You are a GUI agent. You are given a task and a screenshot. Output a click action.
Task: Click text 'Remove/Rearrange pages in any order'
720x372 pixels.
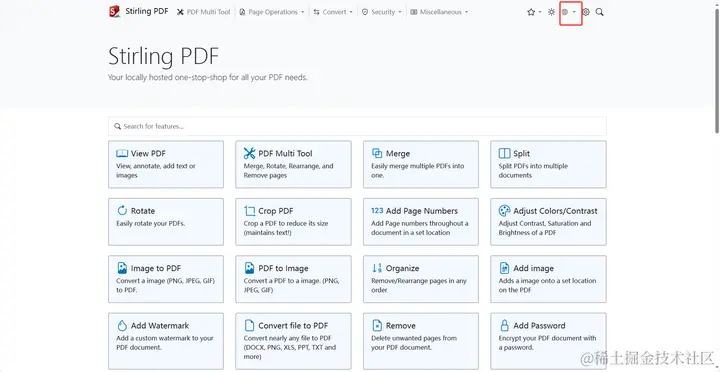(x=418, y=286)
